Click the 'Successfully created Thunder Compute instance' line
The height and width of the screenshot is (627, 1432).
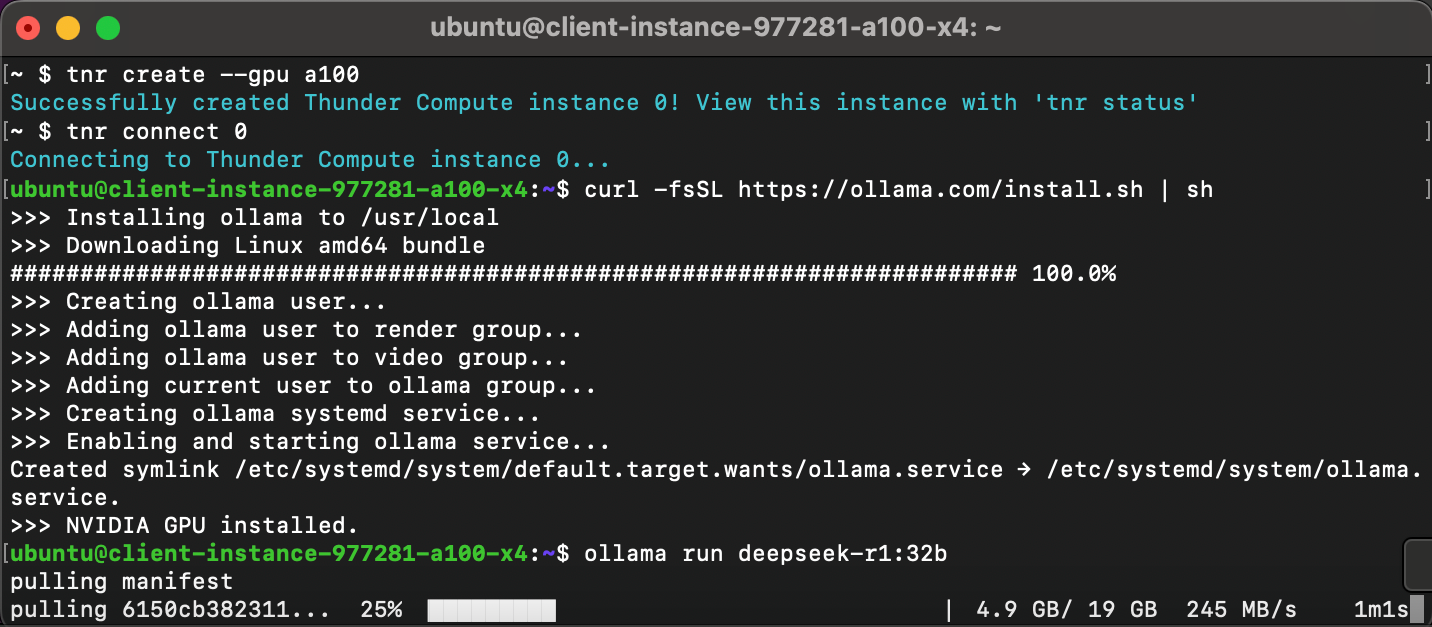click(x=604, y=103)
